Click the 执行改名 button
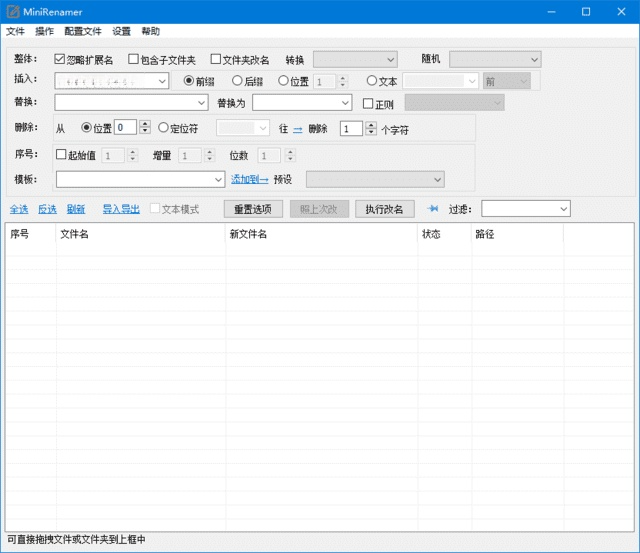 (384, 209)
